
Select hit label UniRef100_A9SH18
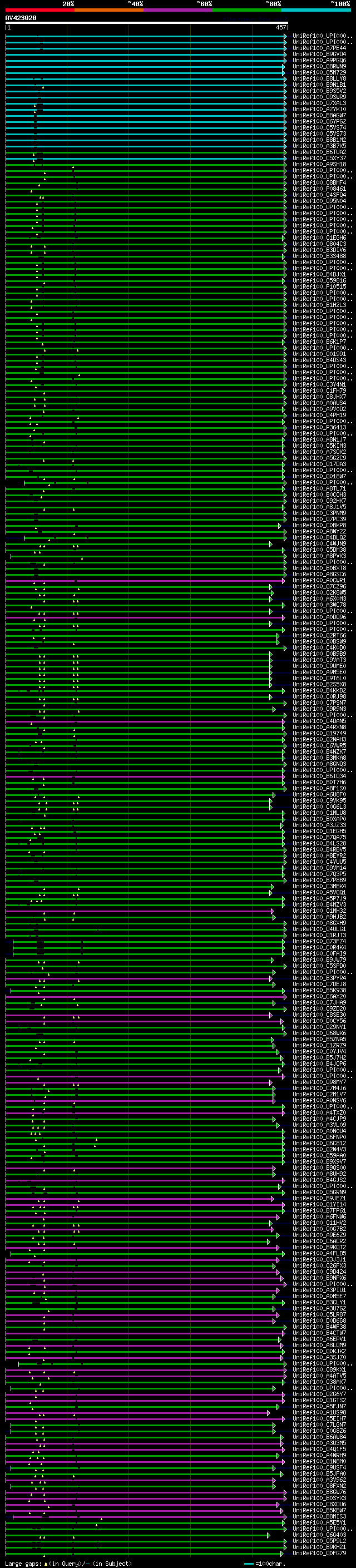[x=319, y=164]
